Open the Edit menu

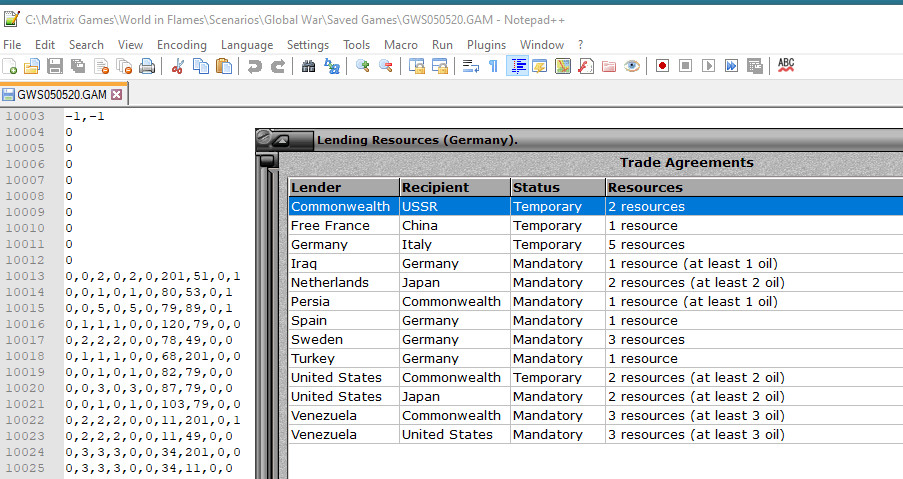coord(45,45)
